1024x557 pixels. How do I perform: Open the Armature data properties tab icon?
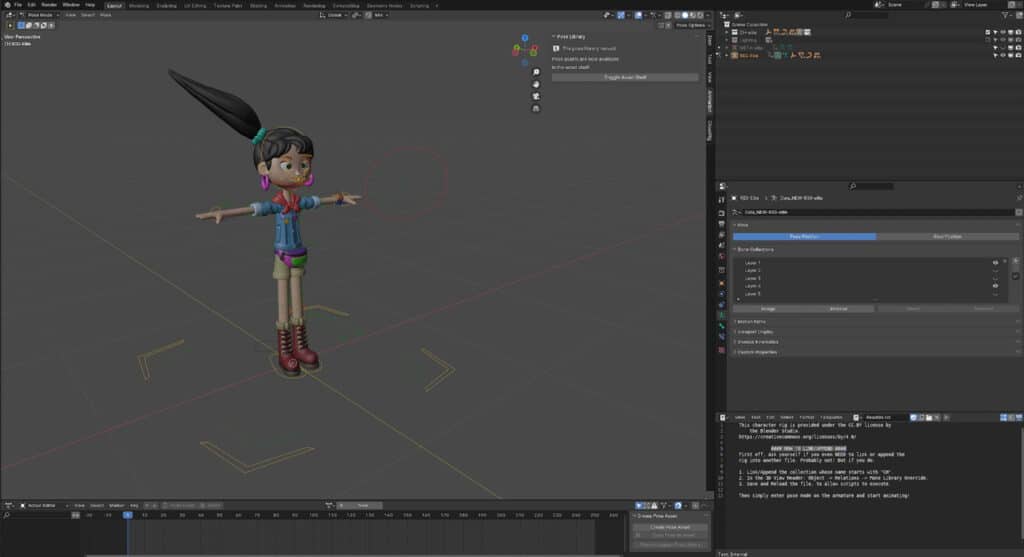point(722,315)
